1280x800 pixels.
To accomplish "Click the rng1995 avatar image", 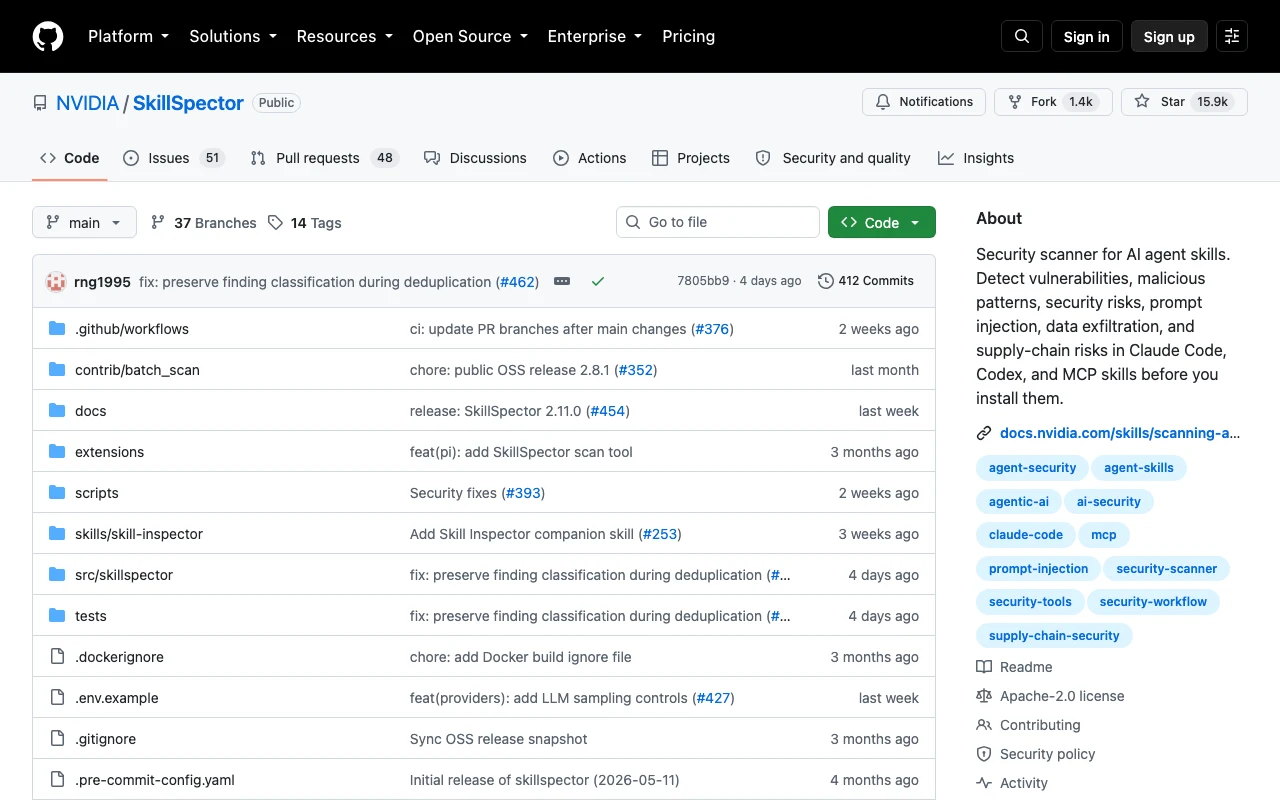I will pyautogui.click(x=56, y=282).
